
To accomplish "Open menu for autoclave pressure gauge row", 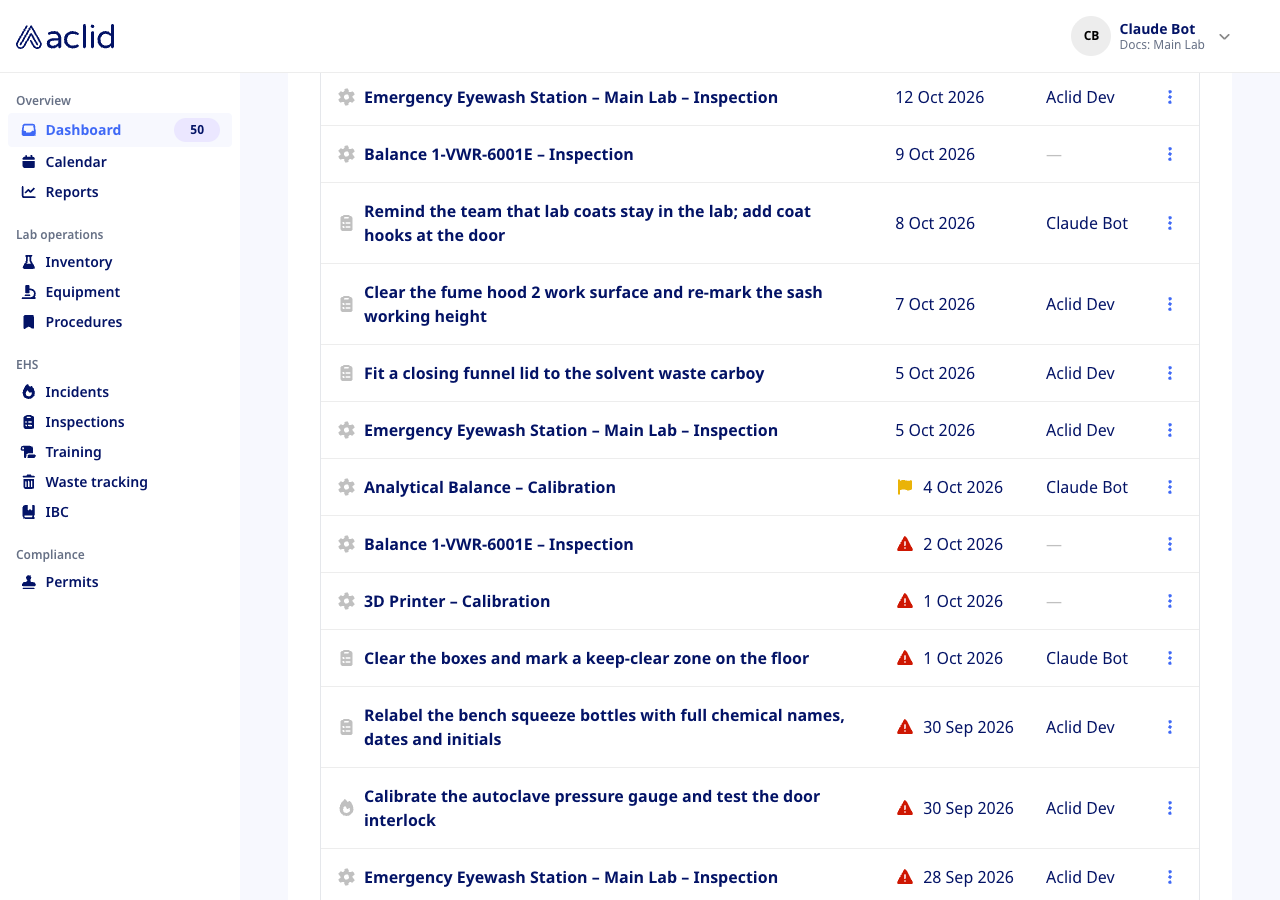I will coord(1170,808).
